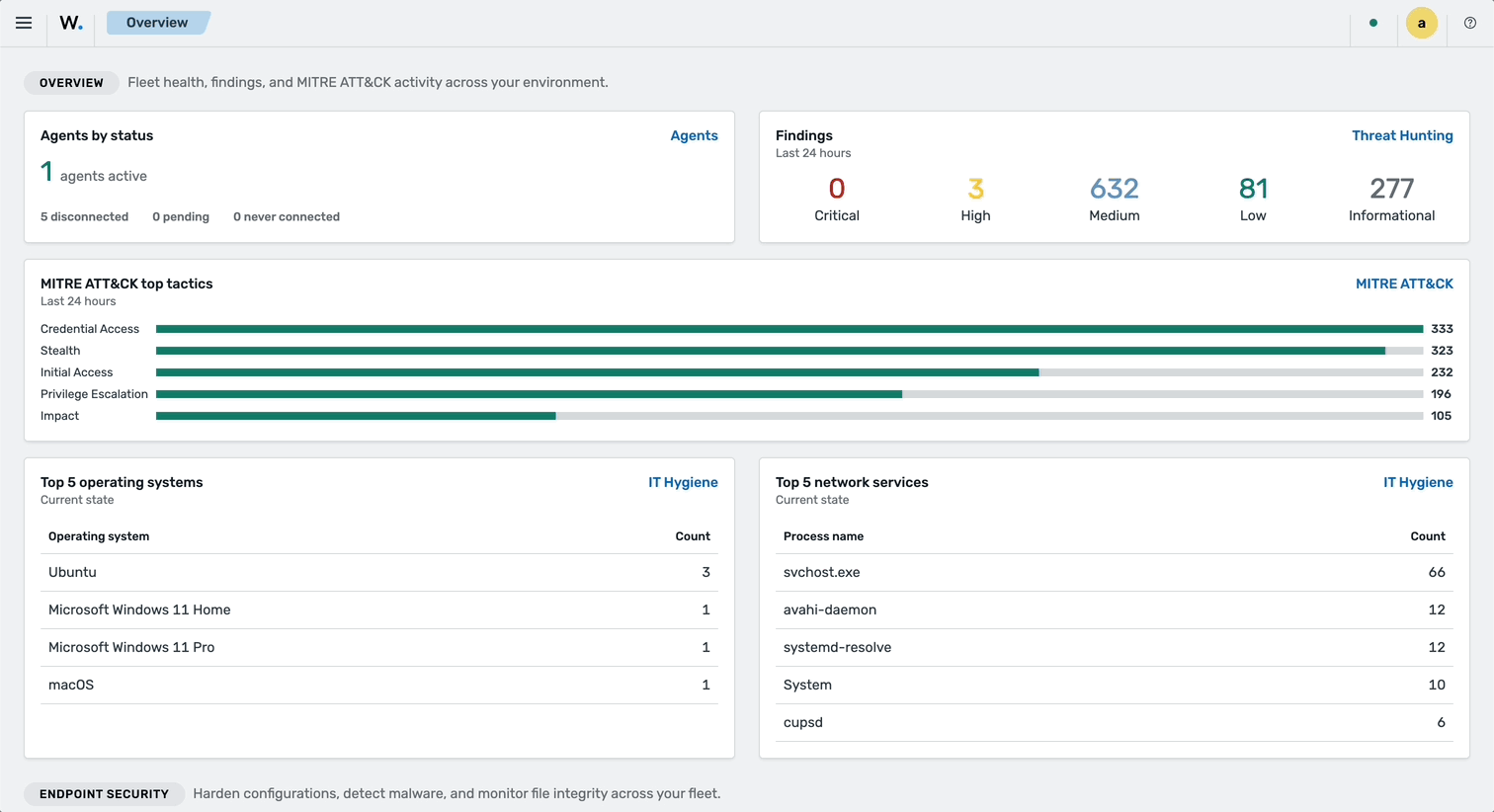Click the Top 5 network services title
The width and height of the screenshot is (1494, 812).
coord(852,482)
